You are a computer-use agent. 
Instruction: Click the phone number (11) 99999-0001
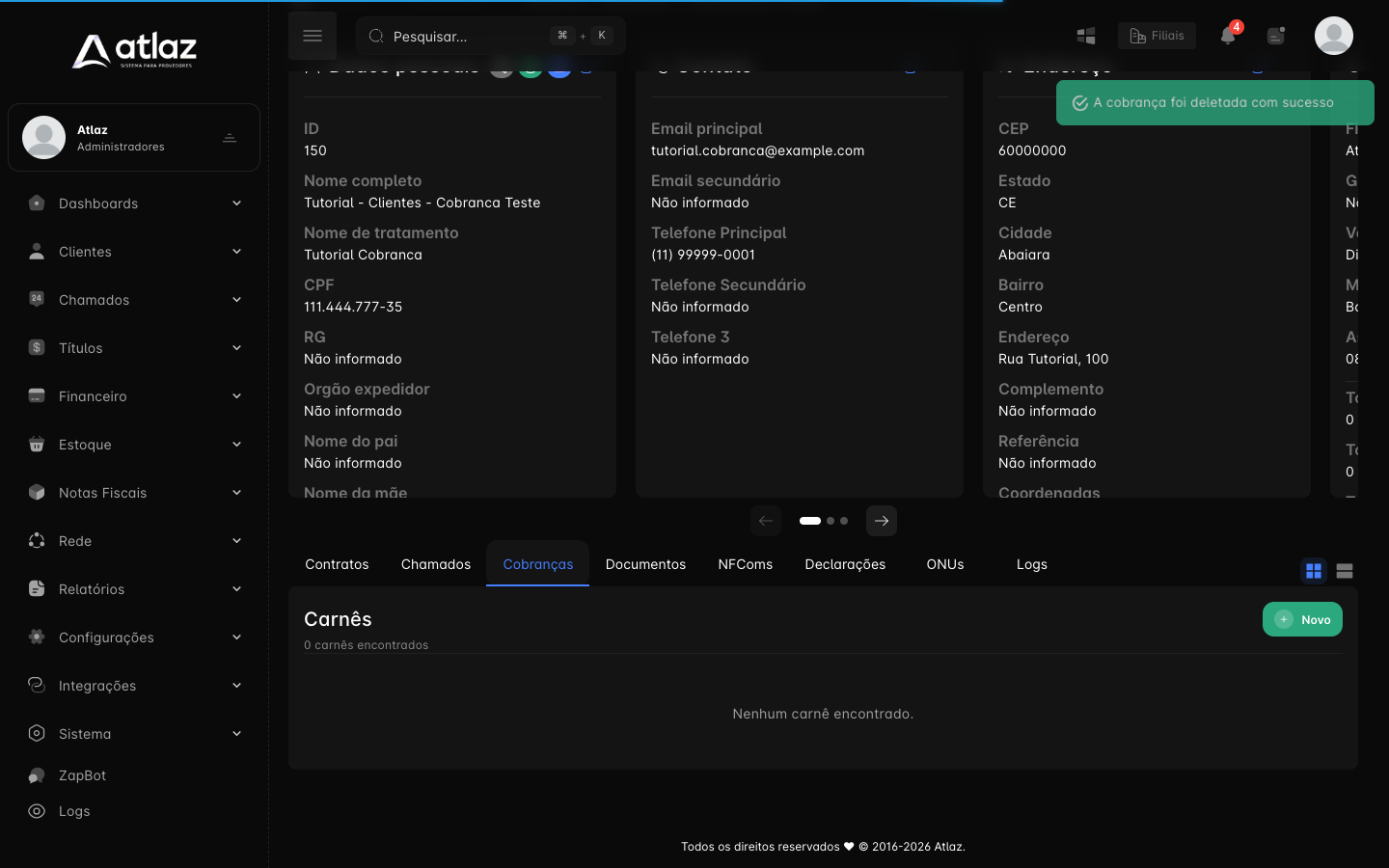[703, 255]
